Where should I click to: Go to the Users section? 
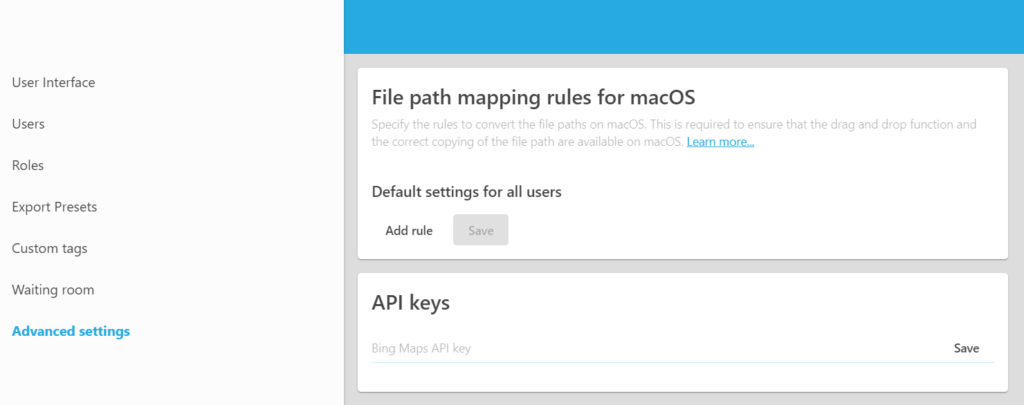coord(28,124)
